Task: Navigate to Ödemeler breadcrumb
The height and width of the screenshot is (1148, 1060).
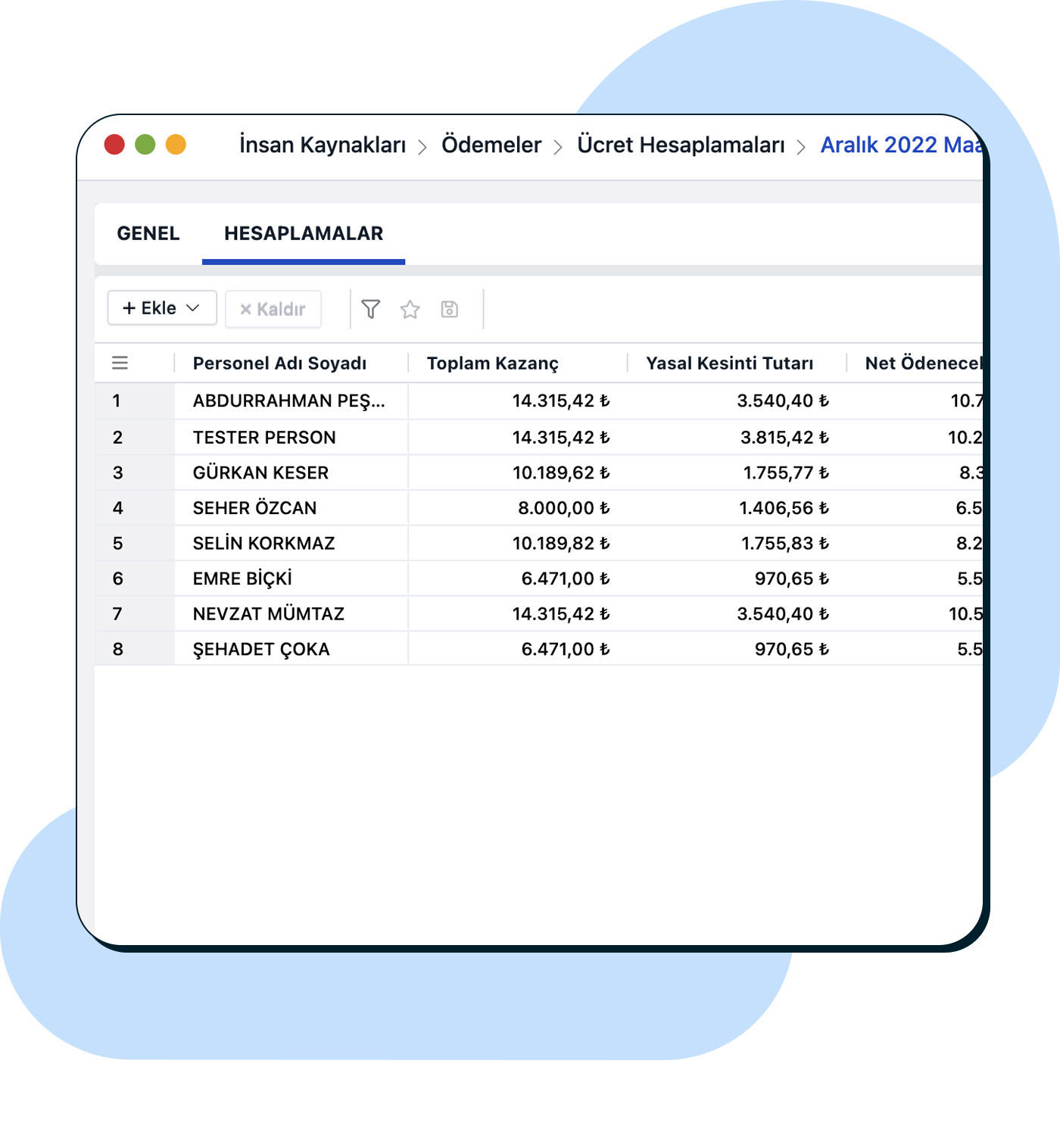Action: tap(491, 145)
